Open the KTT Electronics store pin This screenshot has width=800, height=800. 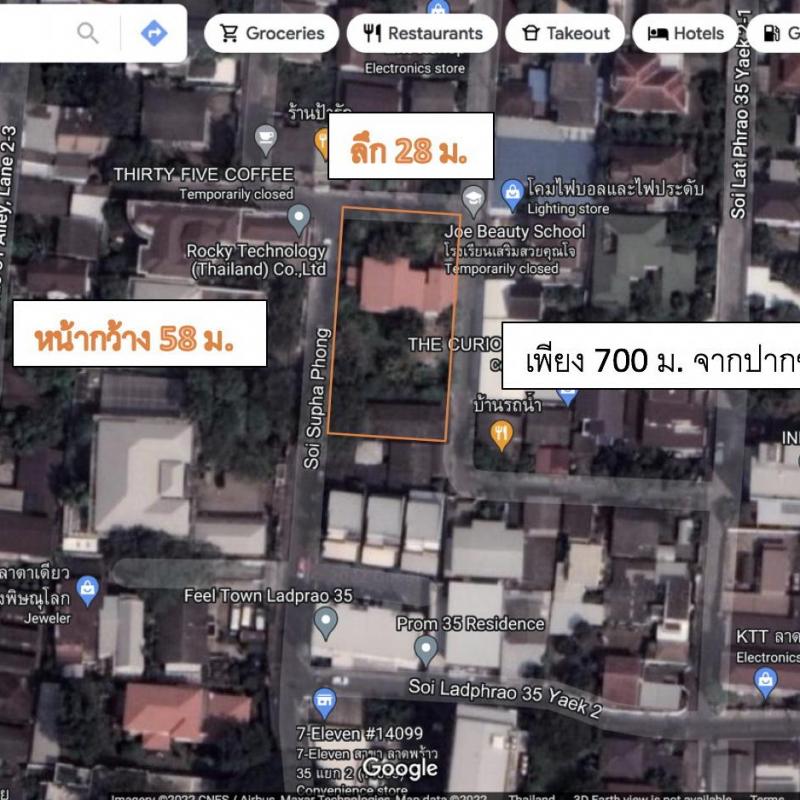point(765,684)
